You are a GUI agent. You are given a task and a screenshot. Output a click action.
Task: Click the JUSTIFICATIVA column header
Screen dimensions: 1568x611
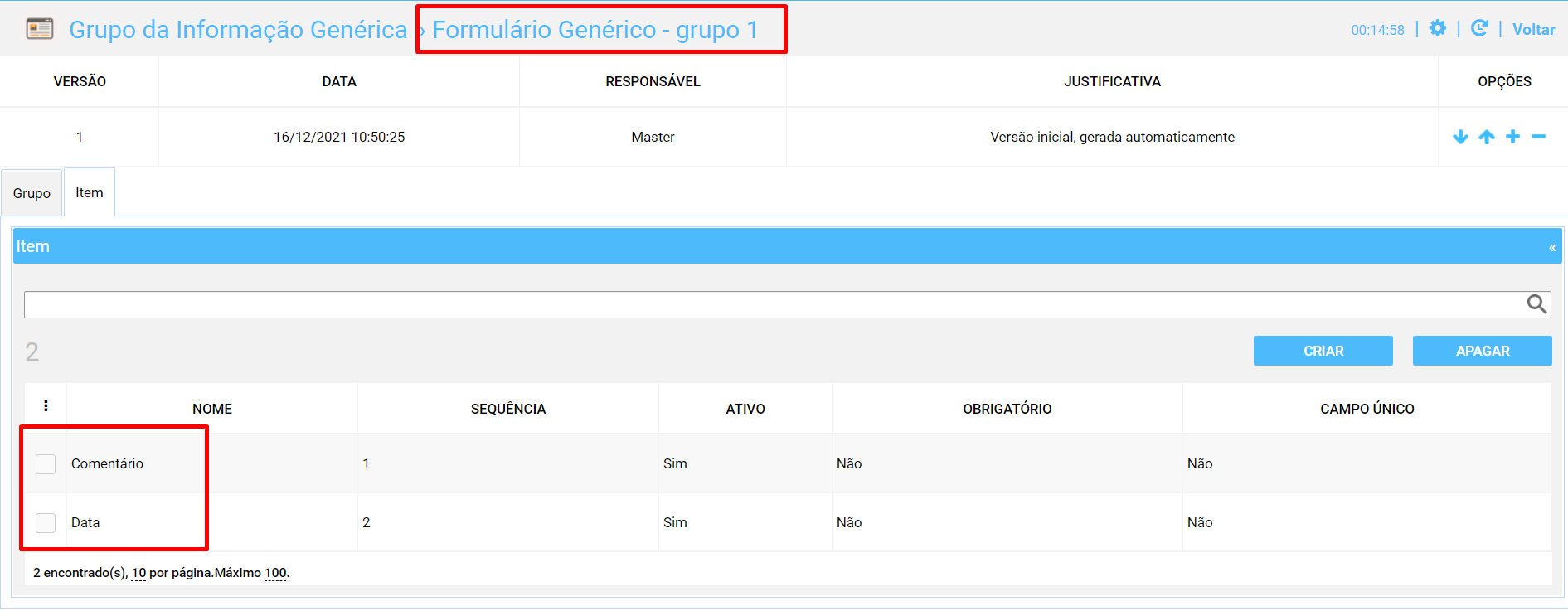[1112, 81]
